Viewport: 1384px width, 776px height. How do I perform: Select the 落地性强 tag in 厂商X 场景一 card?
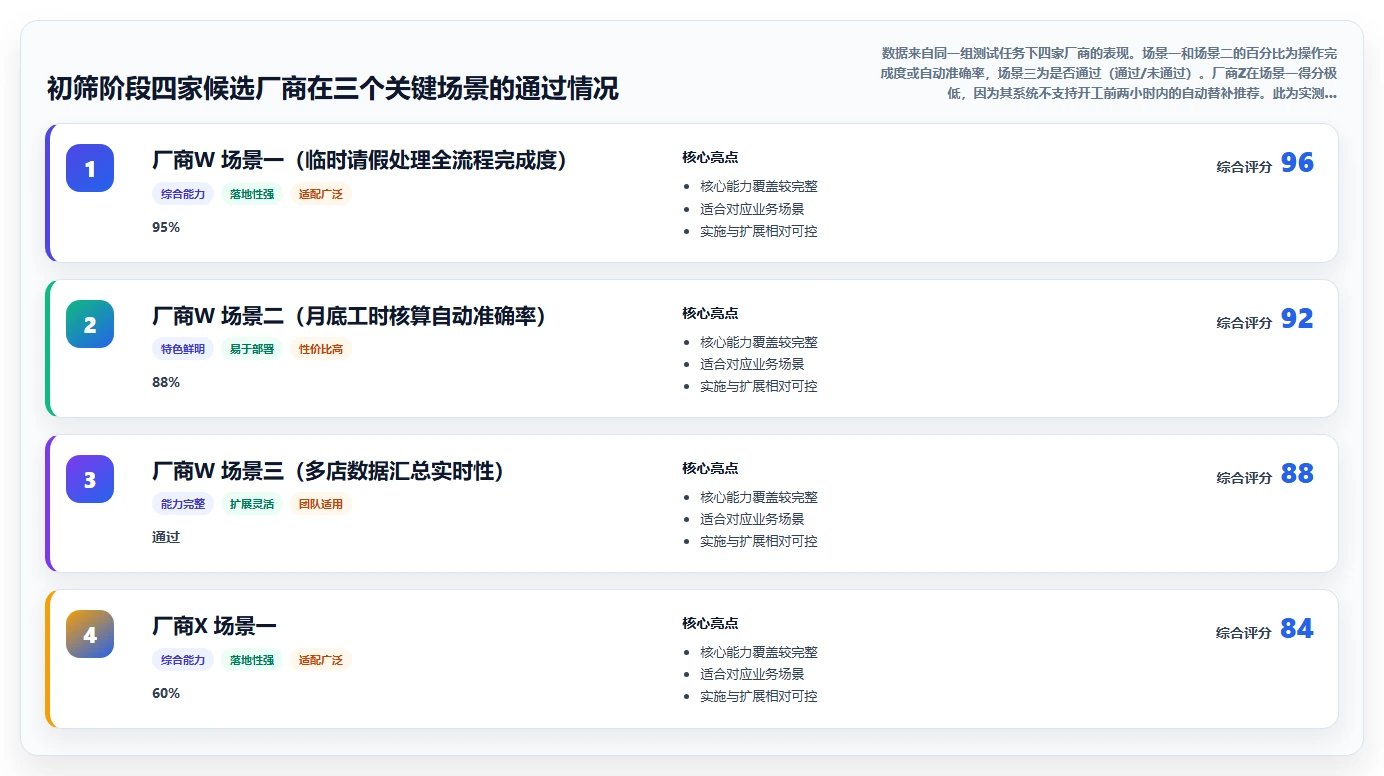(252, 660)
